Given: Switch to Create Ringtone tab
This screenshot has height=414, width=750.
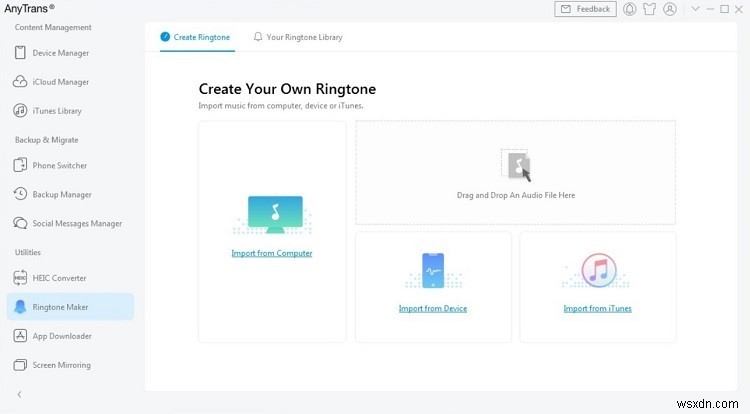Looking at the screenshot, I should [x=196, y=37].
